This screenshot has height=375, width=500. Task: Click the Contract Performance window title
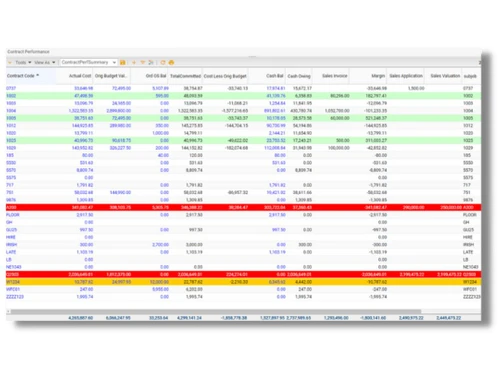(x=28, y=52)
